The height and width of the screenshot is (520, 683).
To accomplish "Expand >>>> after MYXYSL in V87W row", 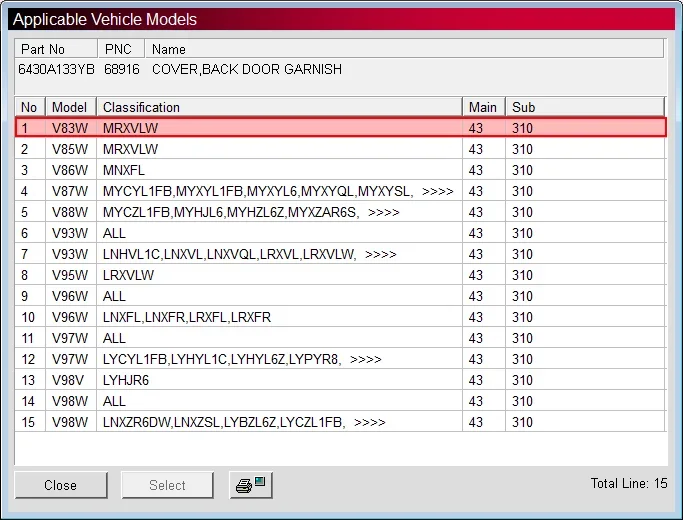I will coord(438,191).
